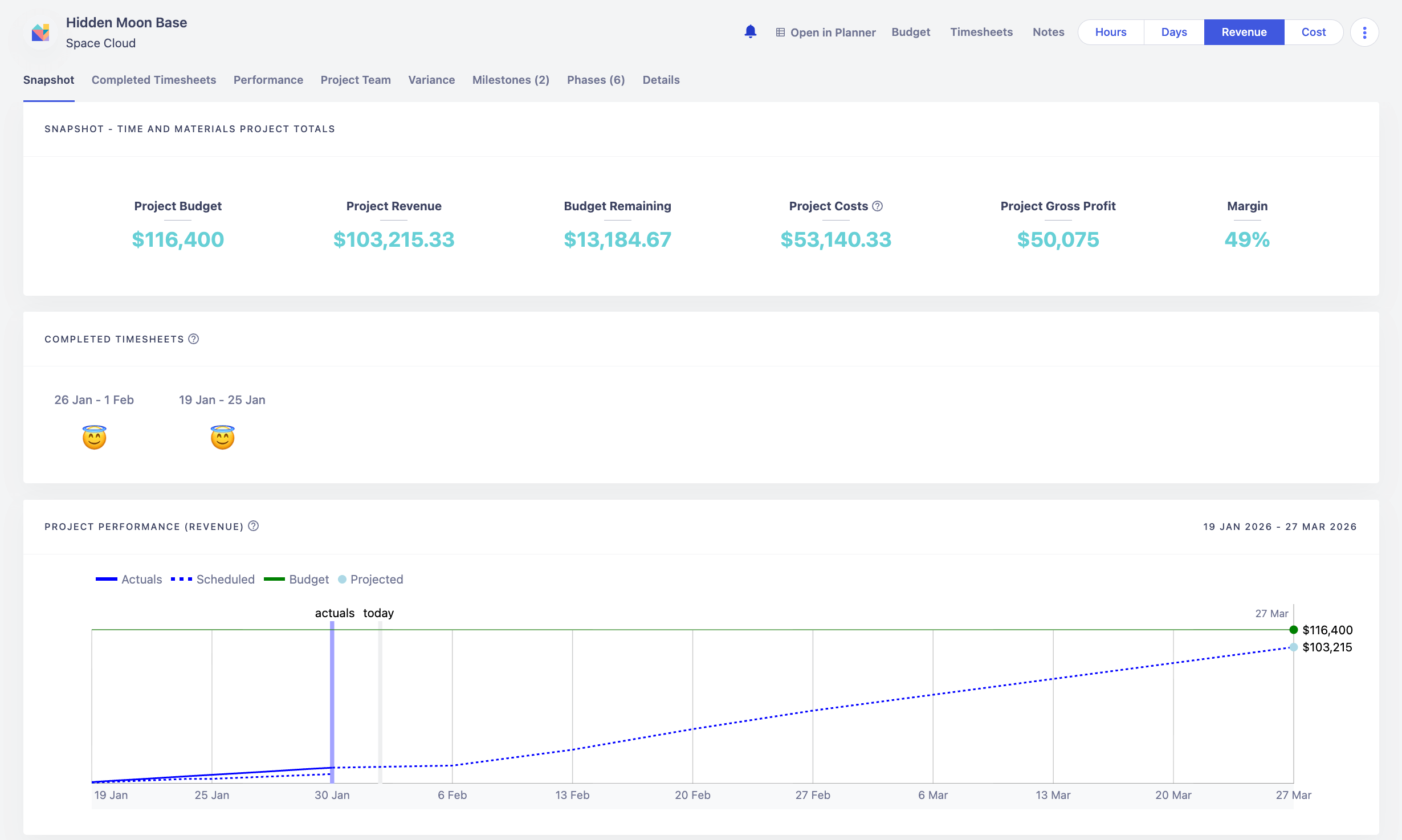Click the actuals marker on the chart
1402x840 pixels.
pos(332,701)
